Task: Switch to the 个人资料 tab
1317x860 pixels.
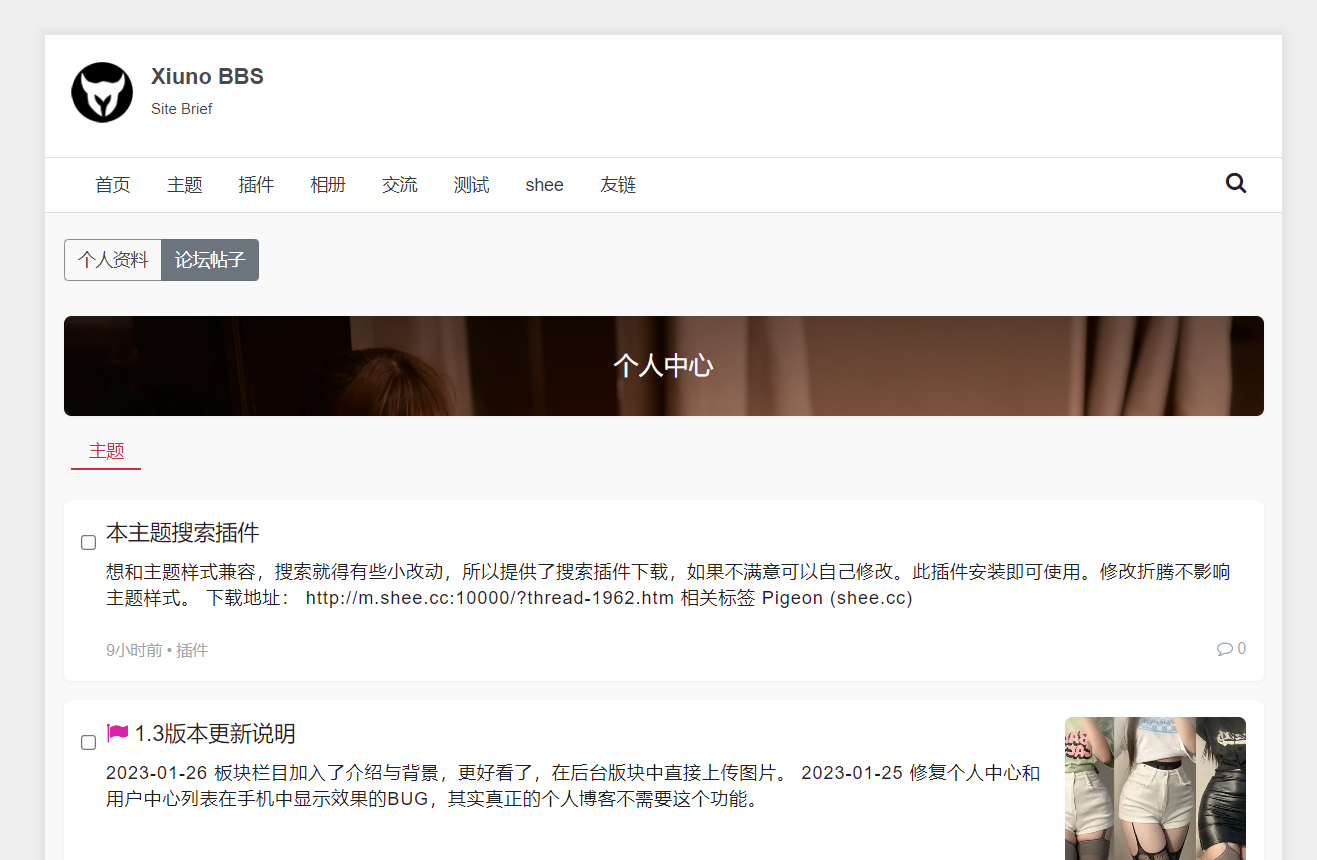Action: point(113,260)
